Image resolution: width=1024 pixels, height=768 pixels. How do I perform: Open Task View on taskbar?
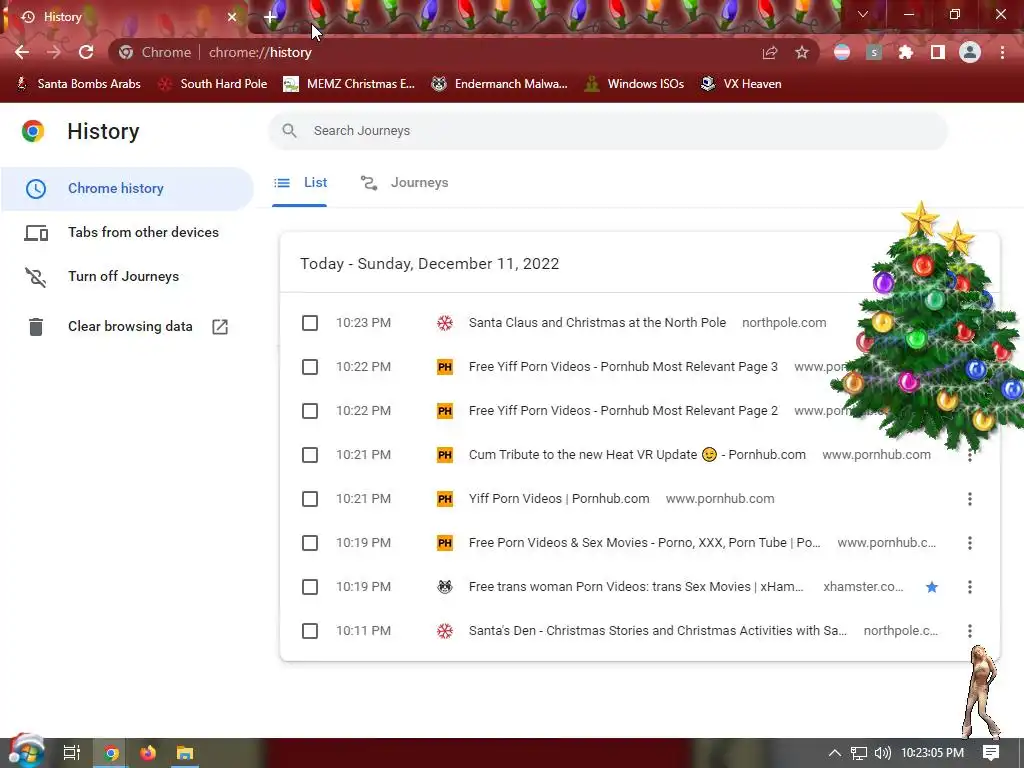pyautogui.click(x=72, y=753)
